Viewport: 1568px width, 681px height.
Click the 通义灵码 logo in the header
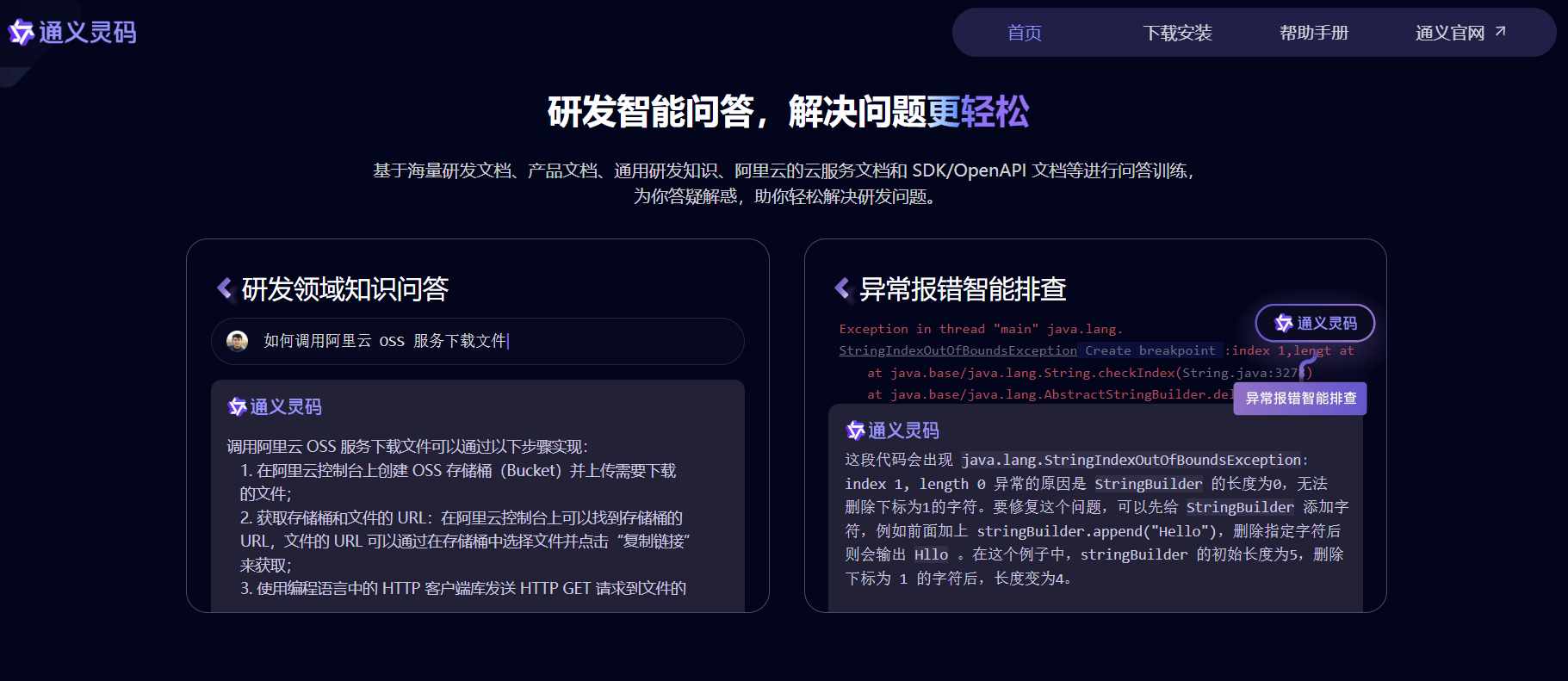click(72, 33)
